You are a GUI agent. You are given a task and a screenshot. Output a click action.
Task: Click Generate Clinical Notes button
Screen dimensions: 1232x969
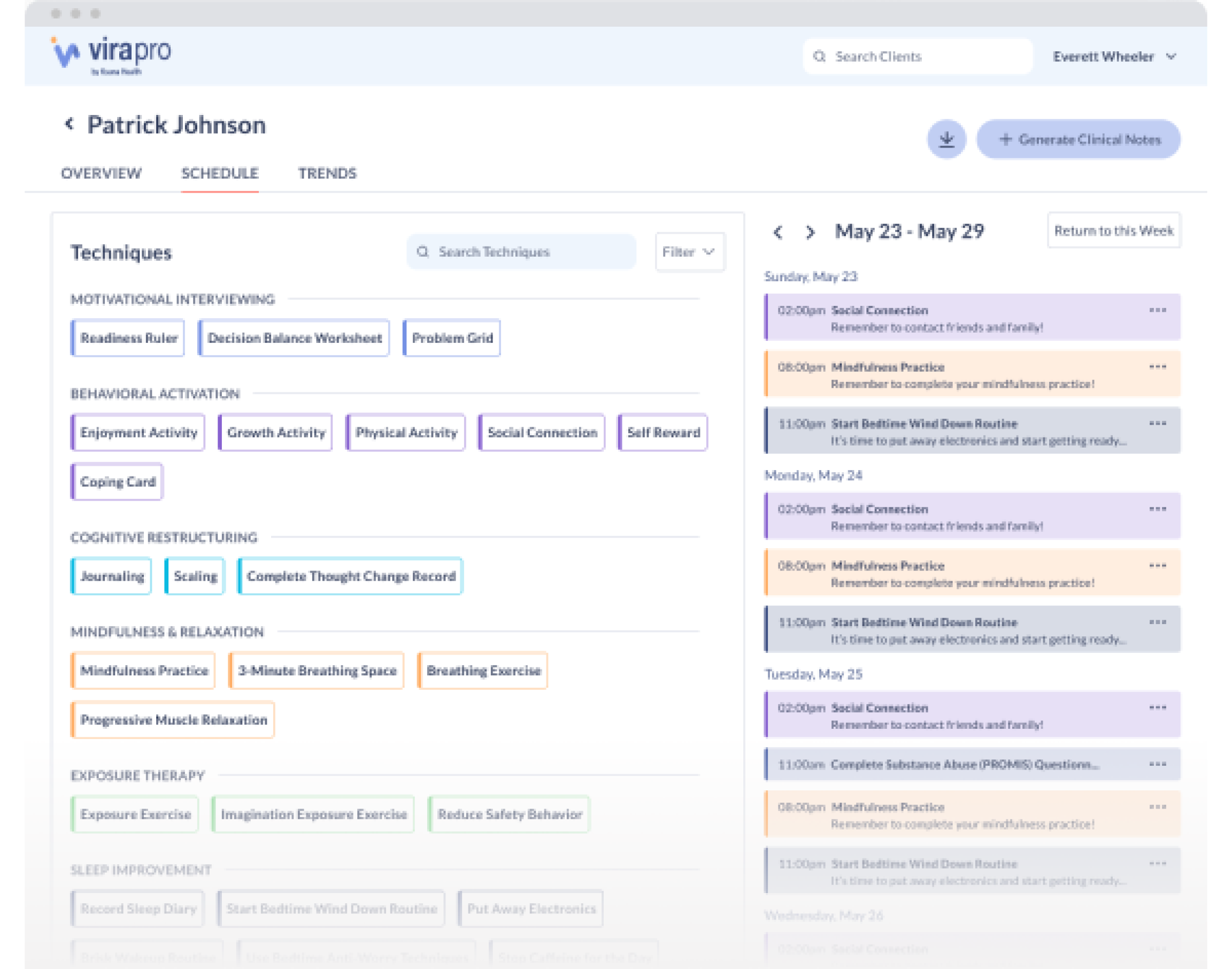click(x=1079, y=140)
